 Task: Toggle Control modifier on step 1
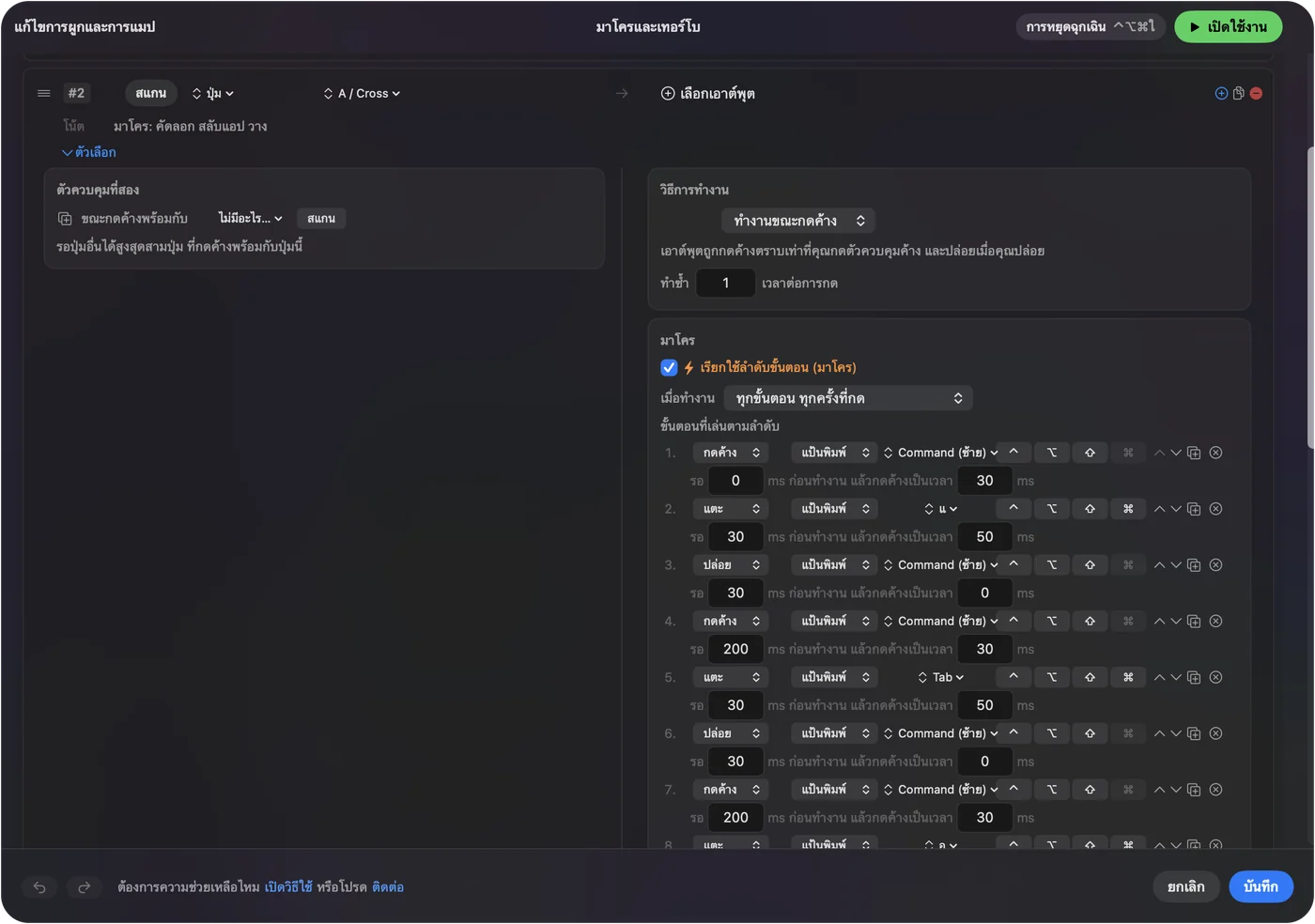pos(1013,453)
